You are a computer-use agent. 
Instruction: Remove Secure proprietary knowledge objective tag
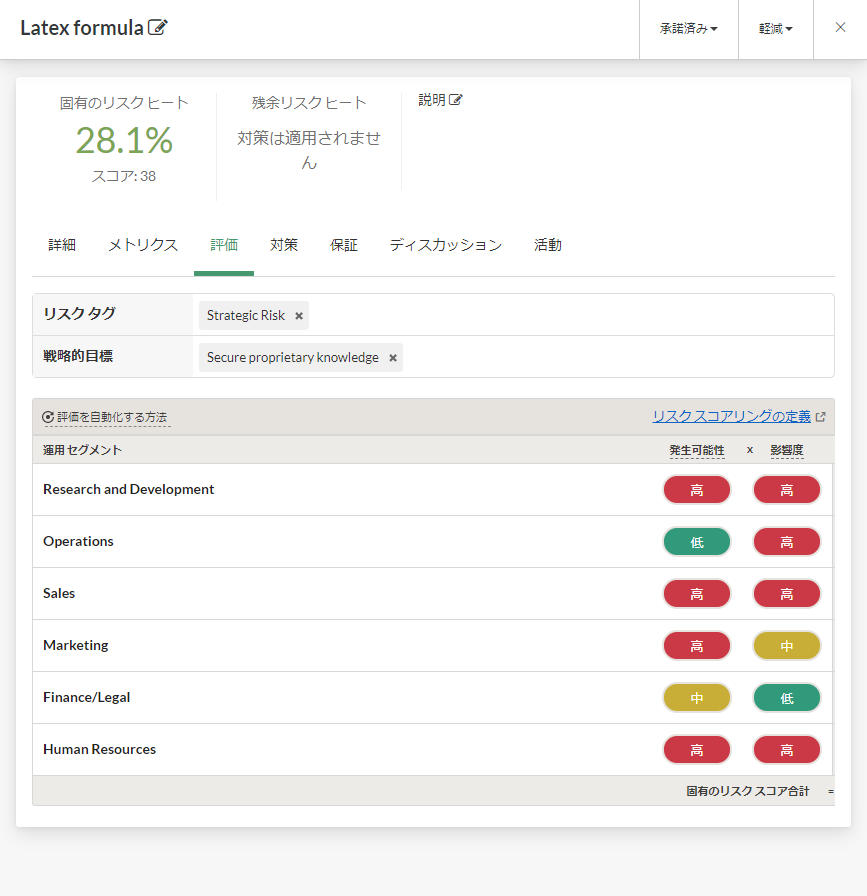(x=393, y=358)
